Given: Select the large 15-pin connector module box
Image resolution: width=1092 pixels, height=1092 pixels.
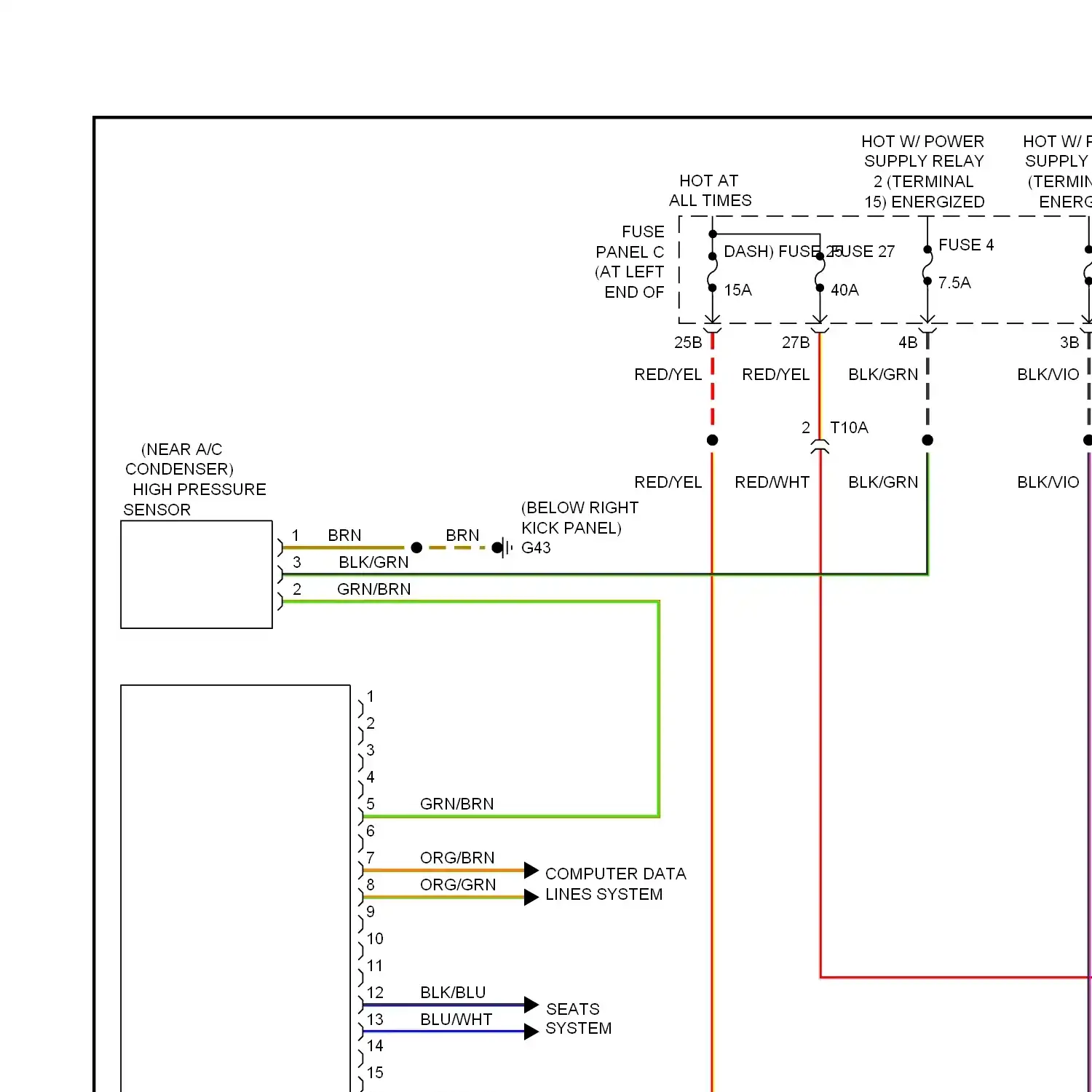Looking at the screenshot, I should pos(235,888).
